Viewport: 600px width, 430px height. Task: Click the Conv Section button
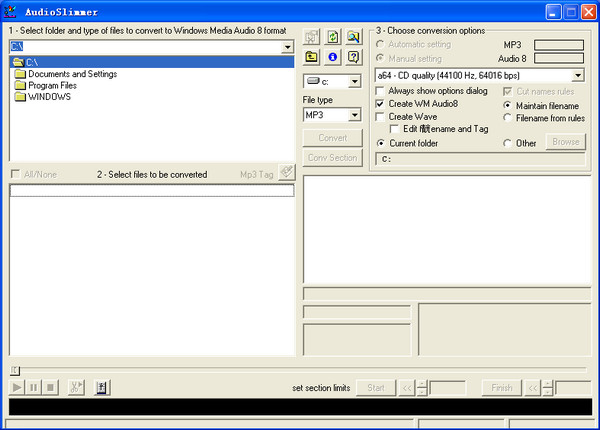pos(333,158)
